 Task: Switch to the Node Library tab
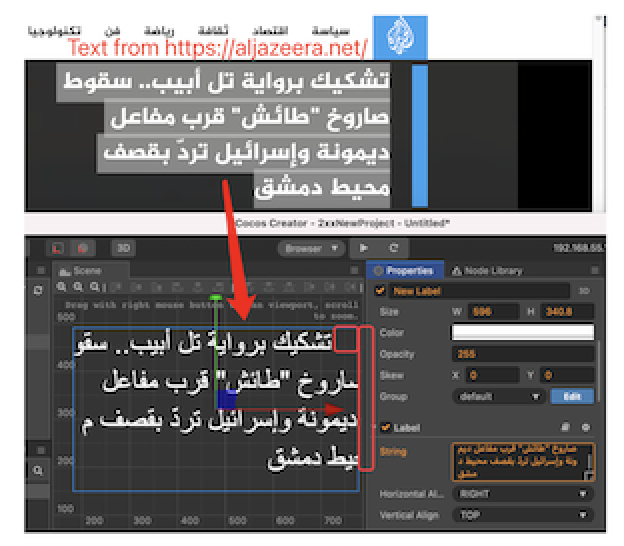488,271
